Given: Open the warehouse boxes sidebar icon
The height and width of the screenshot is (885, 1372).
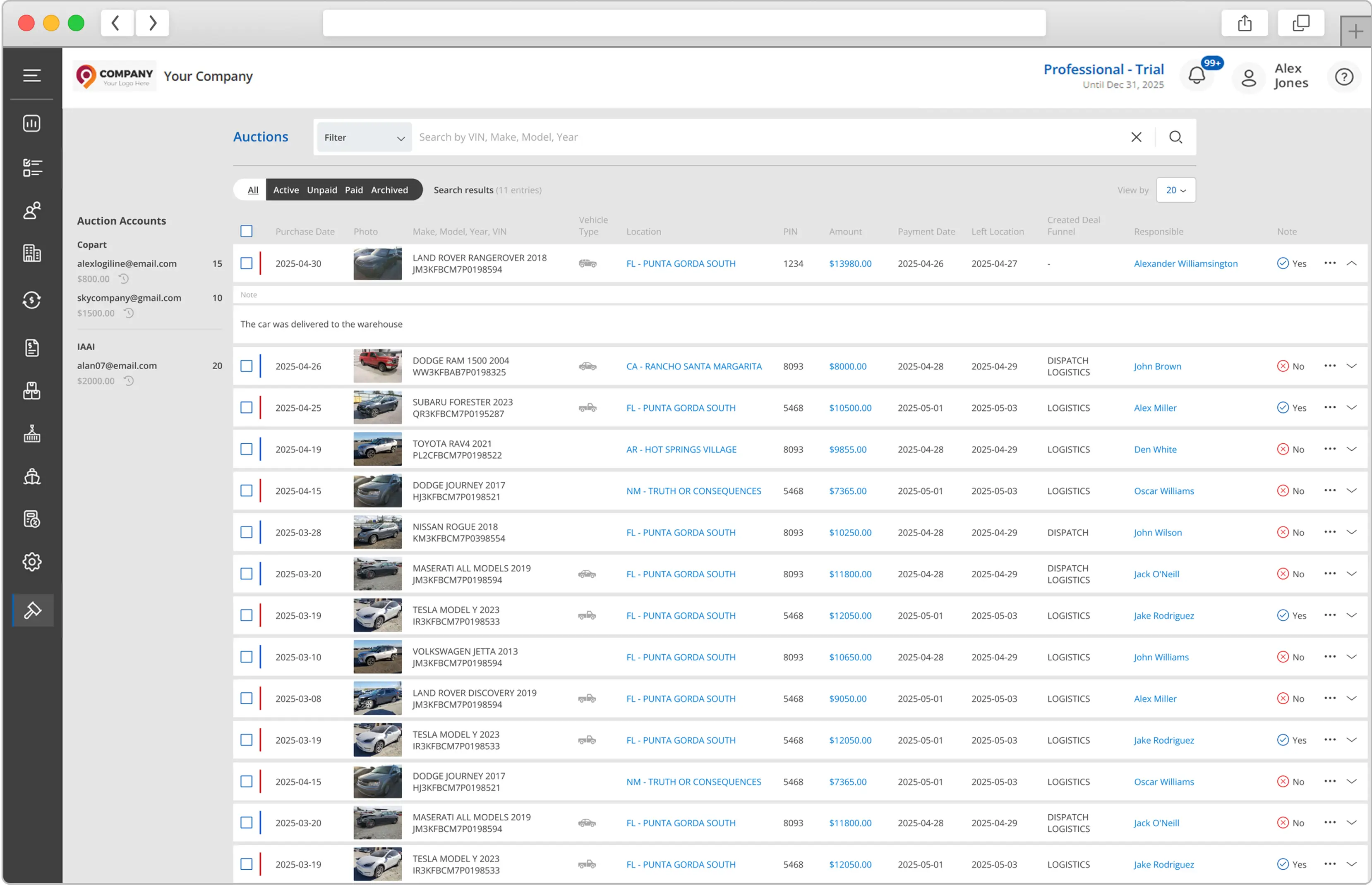Looking at the screenshot, I should click(31, 391).
